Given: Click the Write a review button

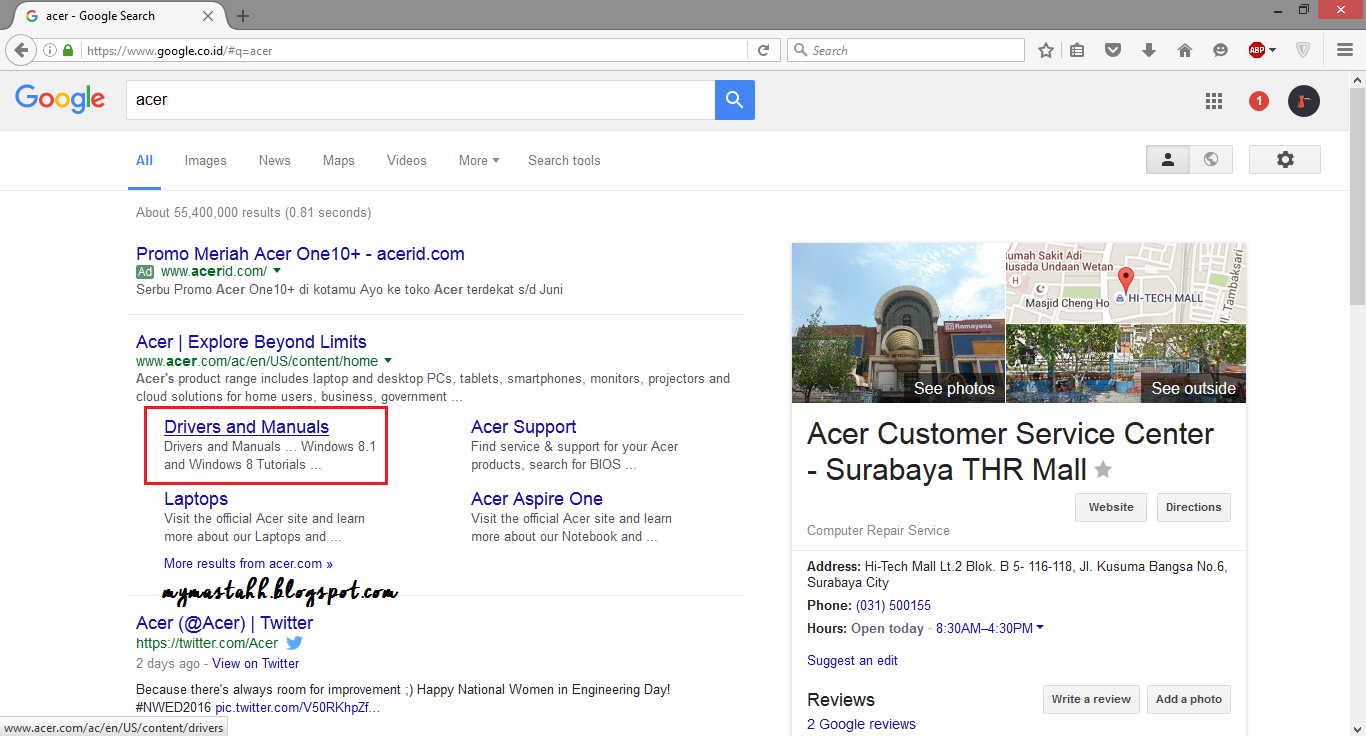Looking at the screenshot, I should [x=1091, y=699].
